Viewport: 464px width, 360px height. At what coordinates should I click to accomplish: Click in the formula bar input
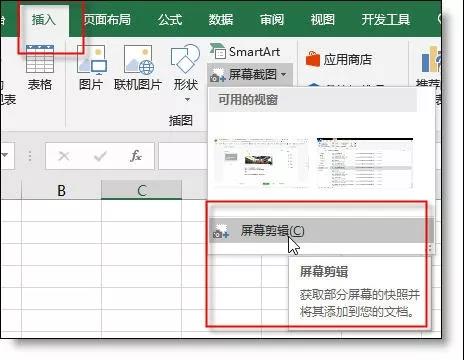[x=183, y=156]
